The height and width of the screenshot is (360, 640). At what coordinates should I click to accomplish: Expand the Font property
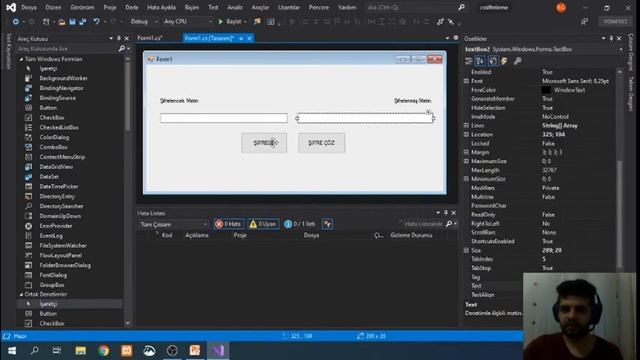click(467, 81)
